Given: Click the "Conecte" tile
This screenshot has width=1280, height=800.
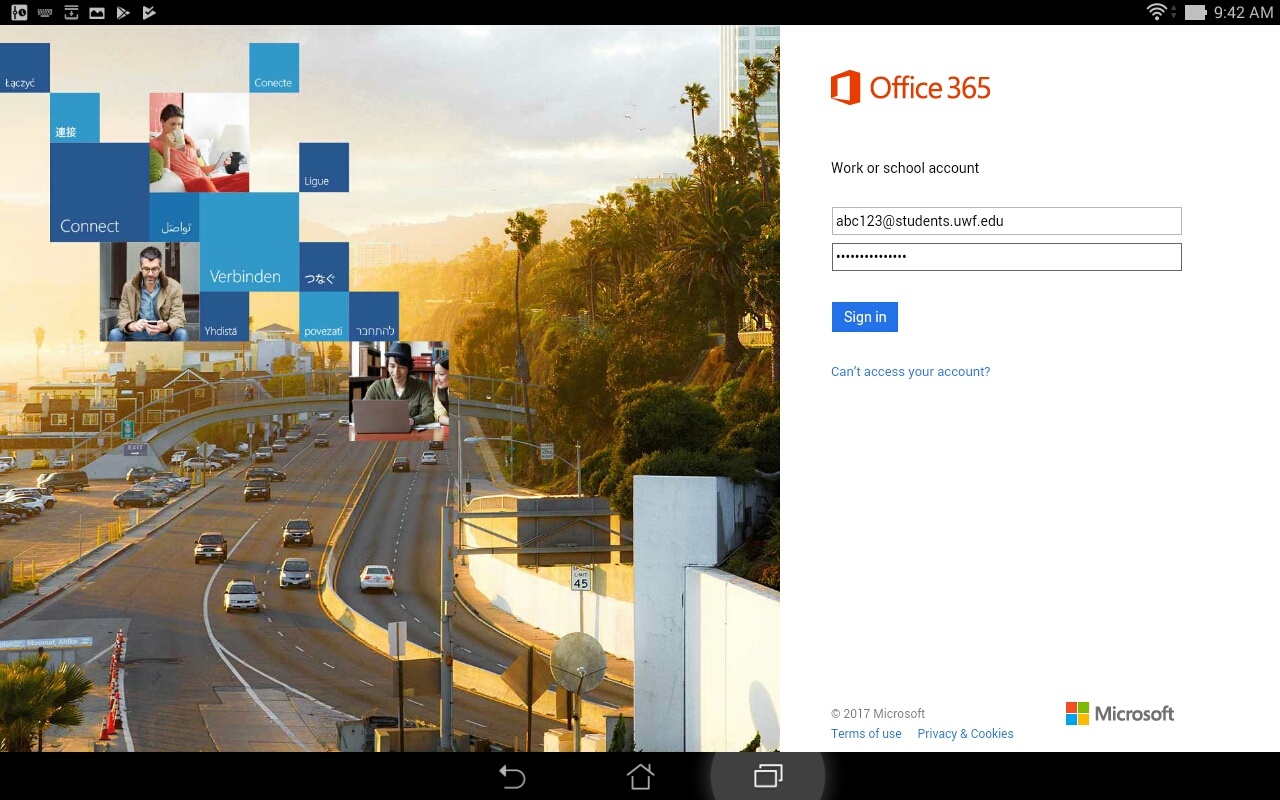Looking at the screenshot, I should point(274,68).
